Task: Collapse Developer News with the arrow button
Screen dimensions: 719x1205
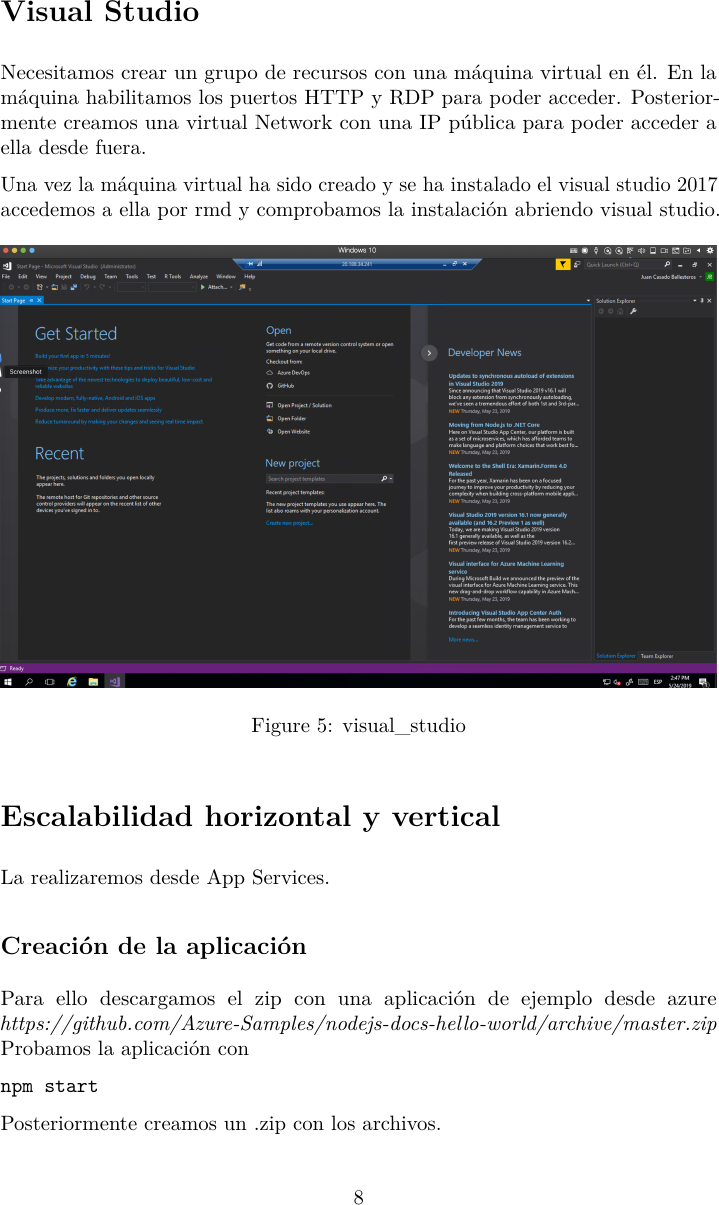Action: pyautogui.click(x=428, y=352)
